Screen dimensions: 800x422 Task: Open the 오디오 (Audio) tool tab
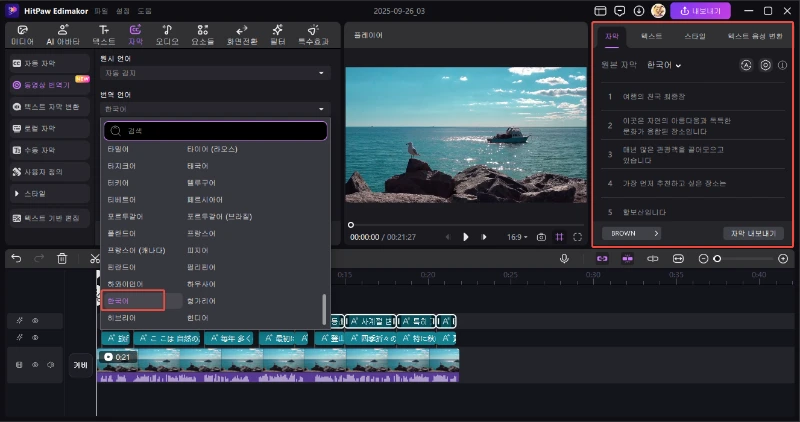(x=169, y=35)
